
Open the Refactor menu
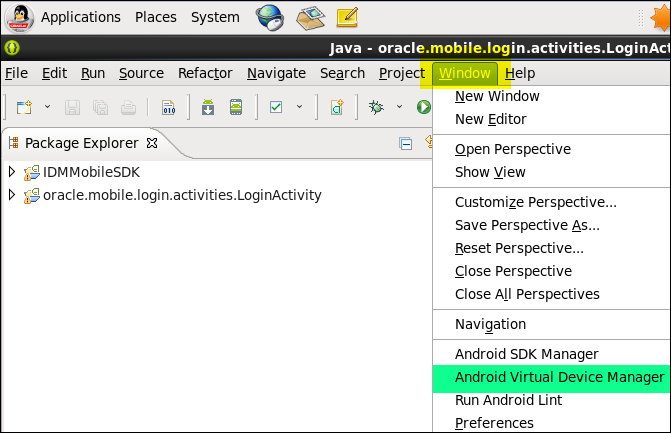(x=205, y=73)
